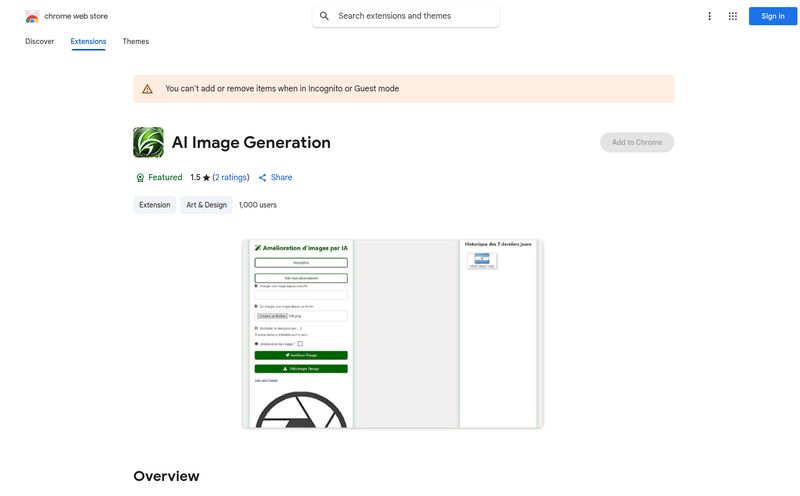This screenshot has height=496, width=800.
Task: Click the extension screenshot preview
Action: tap(393, 334)
